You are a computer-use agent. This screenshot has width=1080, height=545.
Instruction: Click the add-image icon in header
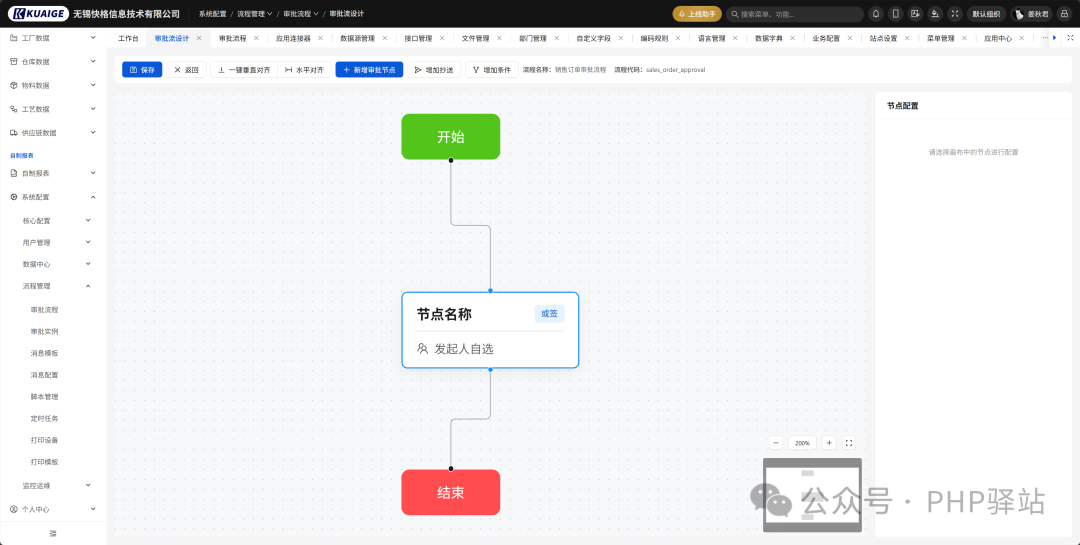915,14
